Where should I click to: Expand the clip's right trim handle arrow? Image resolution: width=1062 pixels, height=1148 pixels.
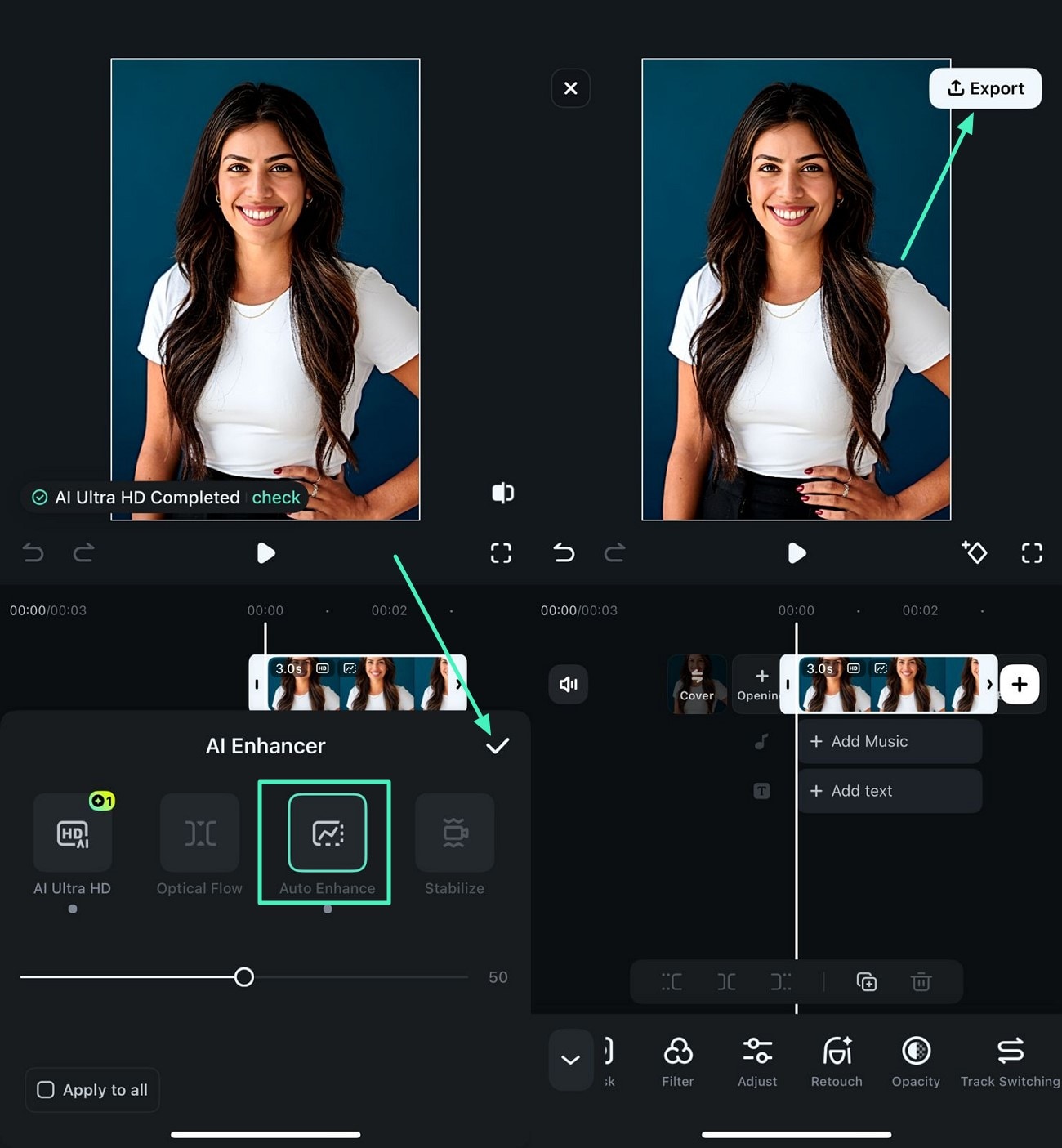pos(990,684)
